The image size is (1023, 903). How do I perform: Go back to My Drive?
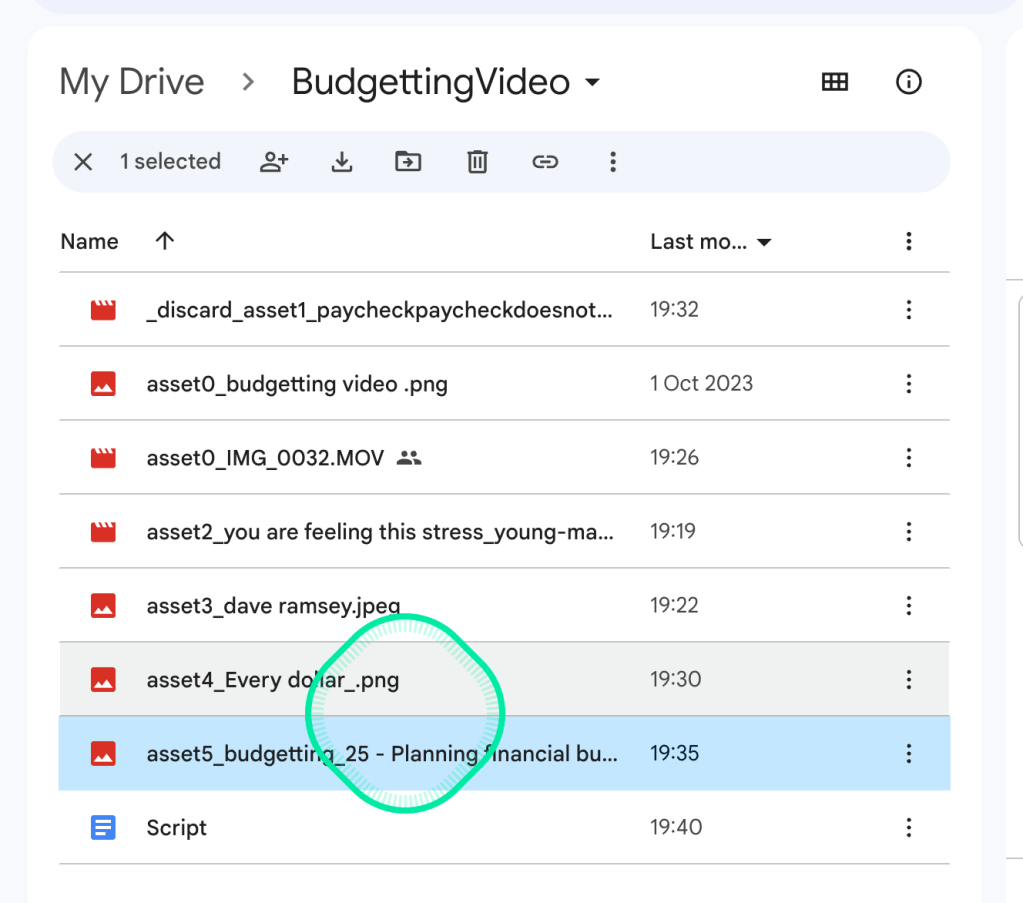132,82
